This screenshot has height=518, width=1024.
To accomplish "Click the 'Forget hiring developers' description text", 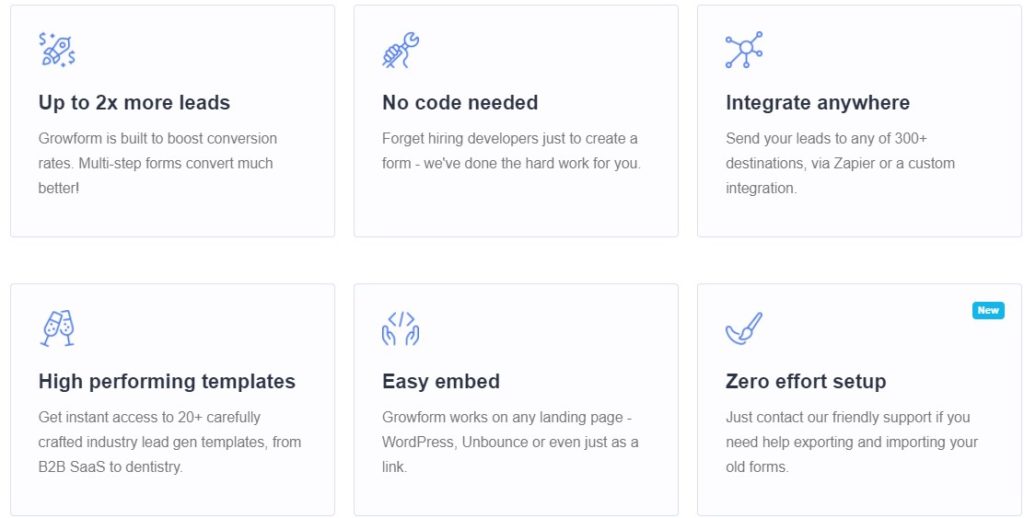I will [x=511, y=151].
